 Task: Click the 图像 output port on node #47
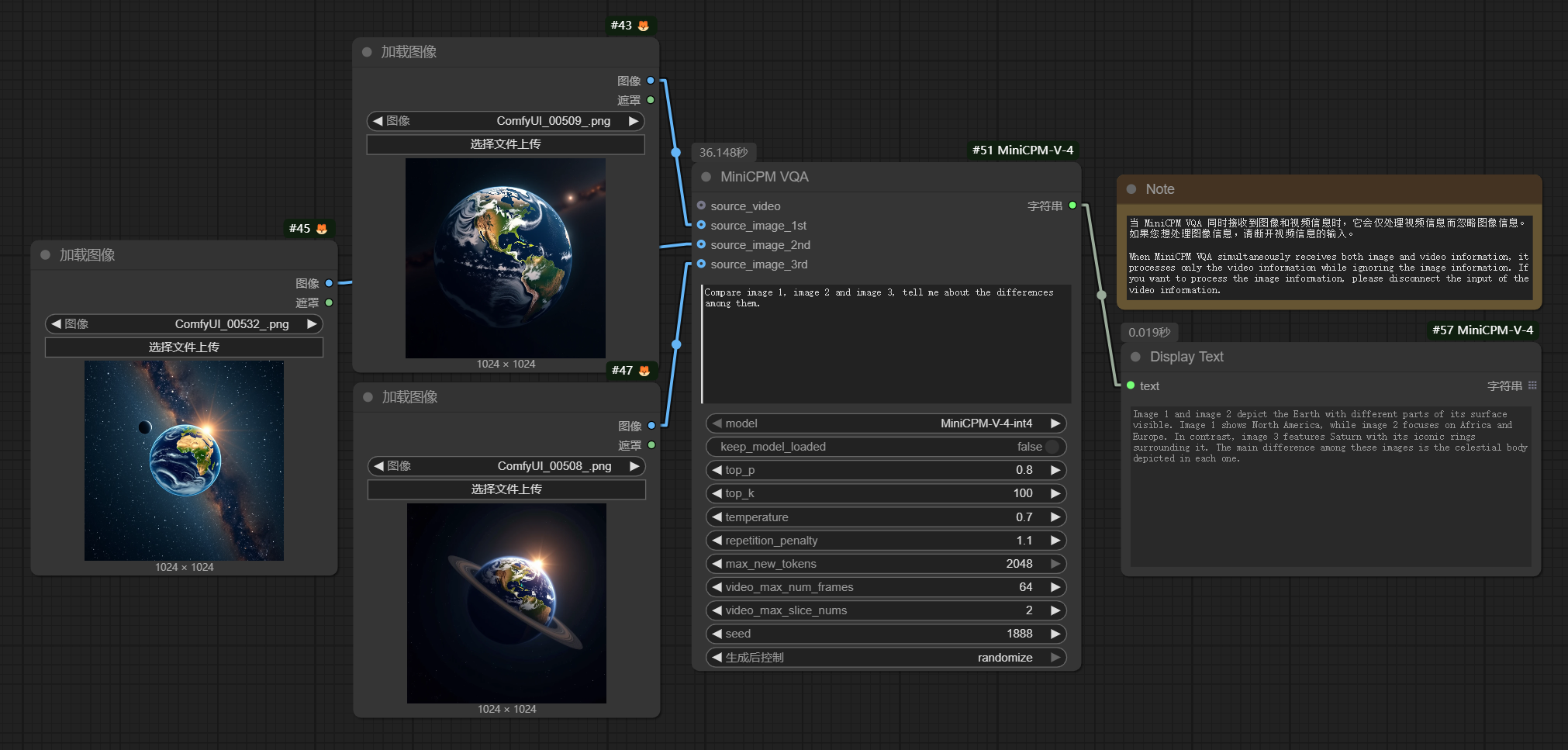(651, 426)
